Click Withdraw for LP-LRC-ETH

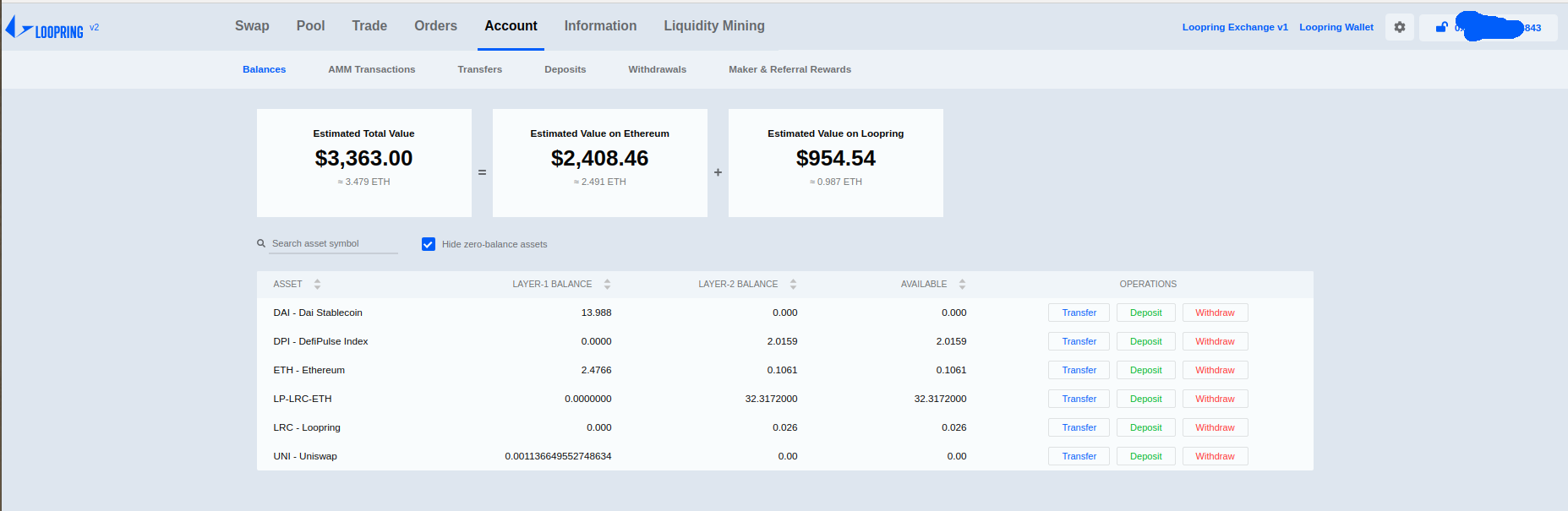(x=1215, y=399)
